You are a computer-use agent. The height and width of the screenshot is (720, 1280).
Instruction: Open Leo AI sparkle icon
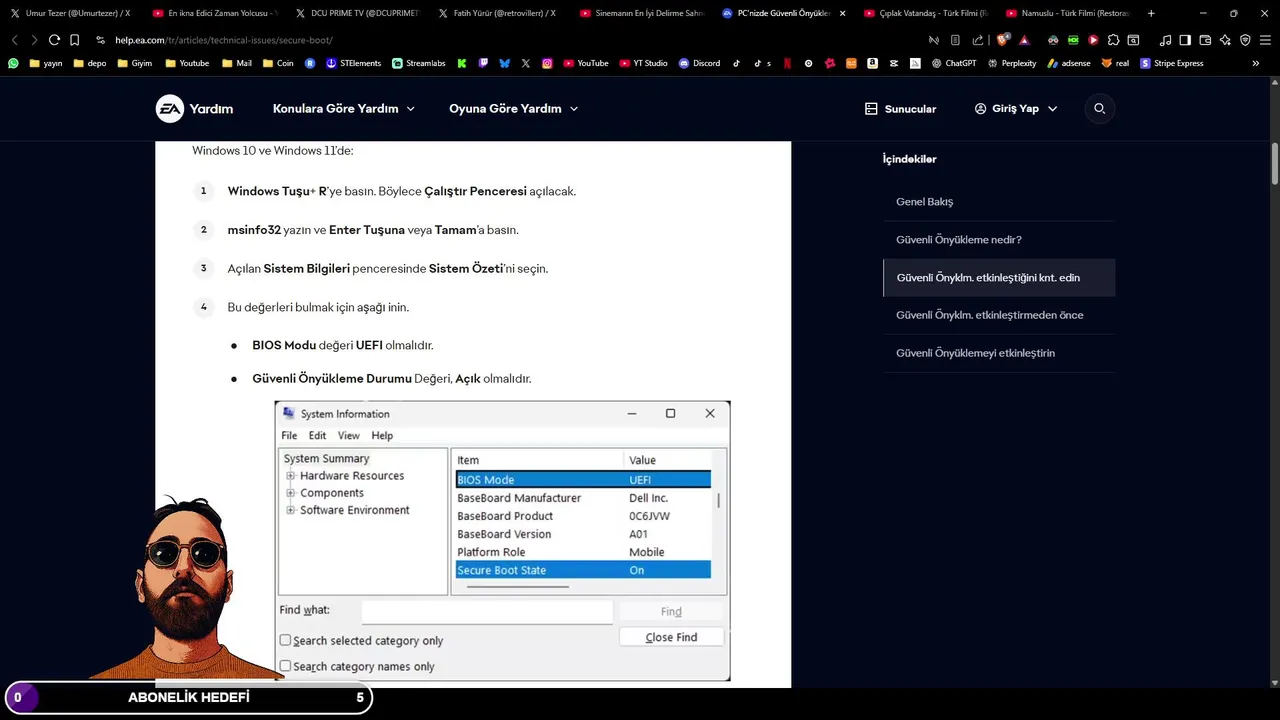[x=1225, y=40]
